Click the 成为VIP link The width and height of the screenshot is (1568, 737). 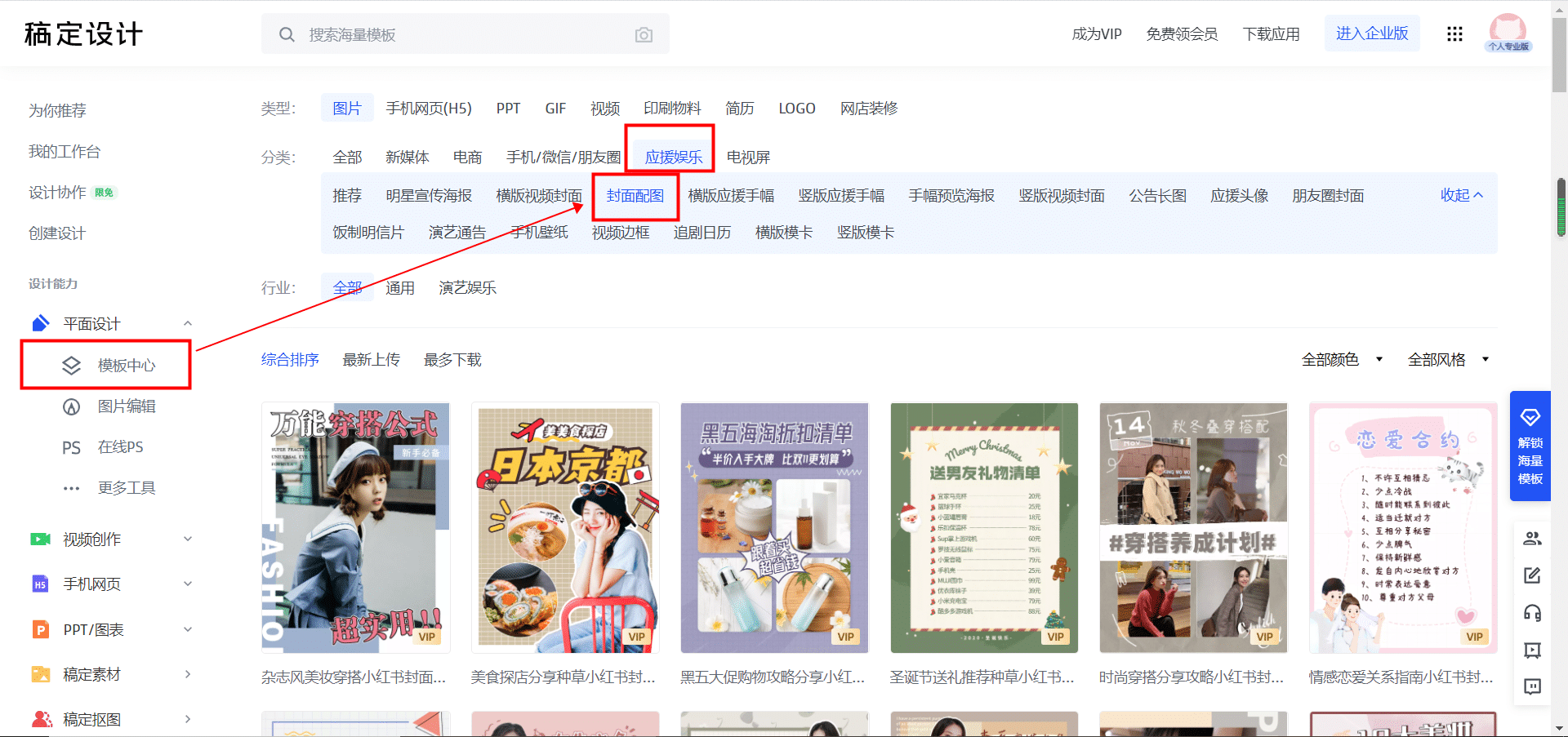pyautogui.click(x=1096, y=34)
